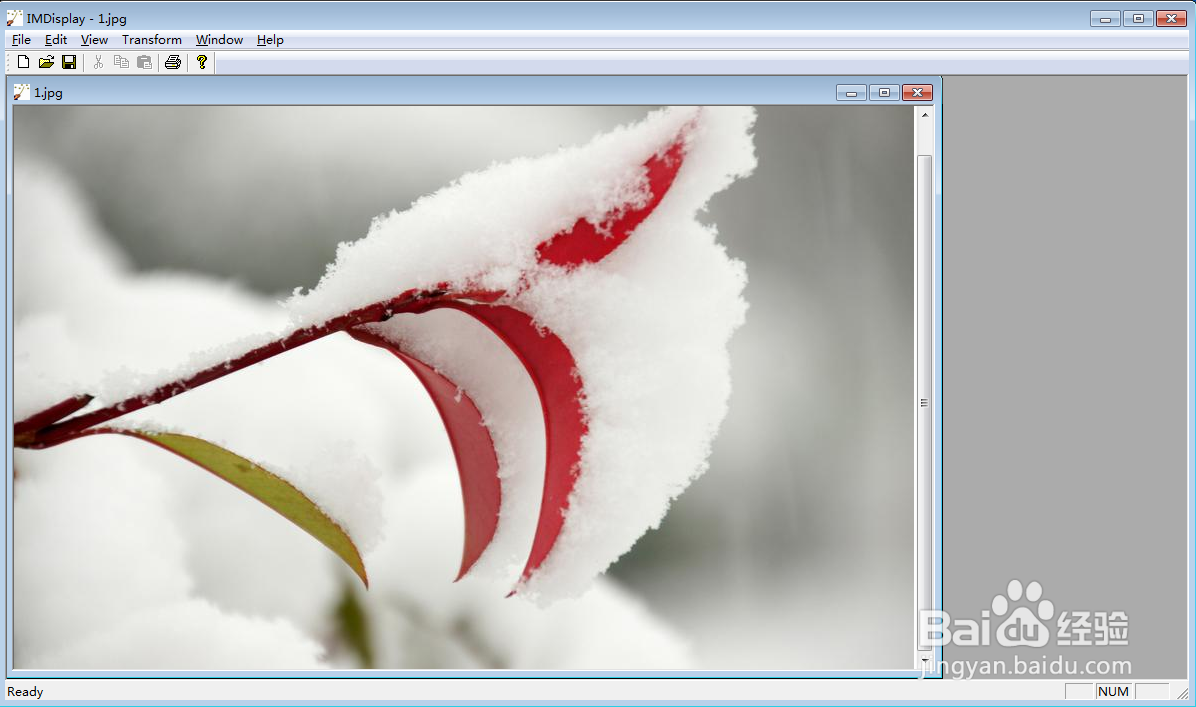This screenshot has height=707, width=1196.
Task: Click the 1.jpg child window title text
Action: click(x=48, y=93)
